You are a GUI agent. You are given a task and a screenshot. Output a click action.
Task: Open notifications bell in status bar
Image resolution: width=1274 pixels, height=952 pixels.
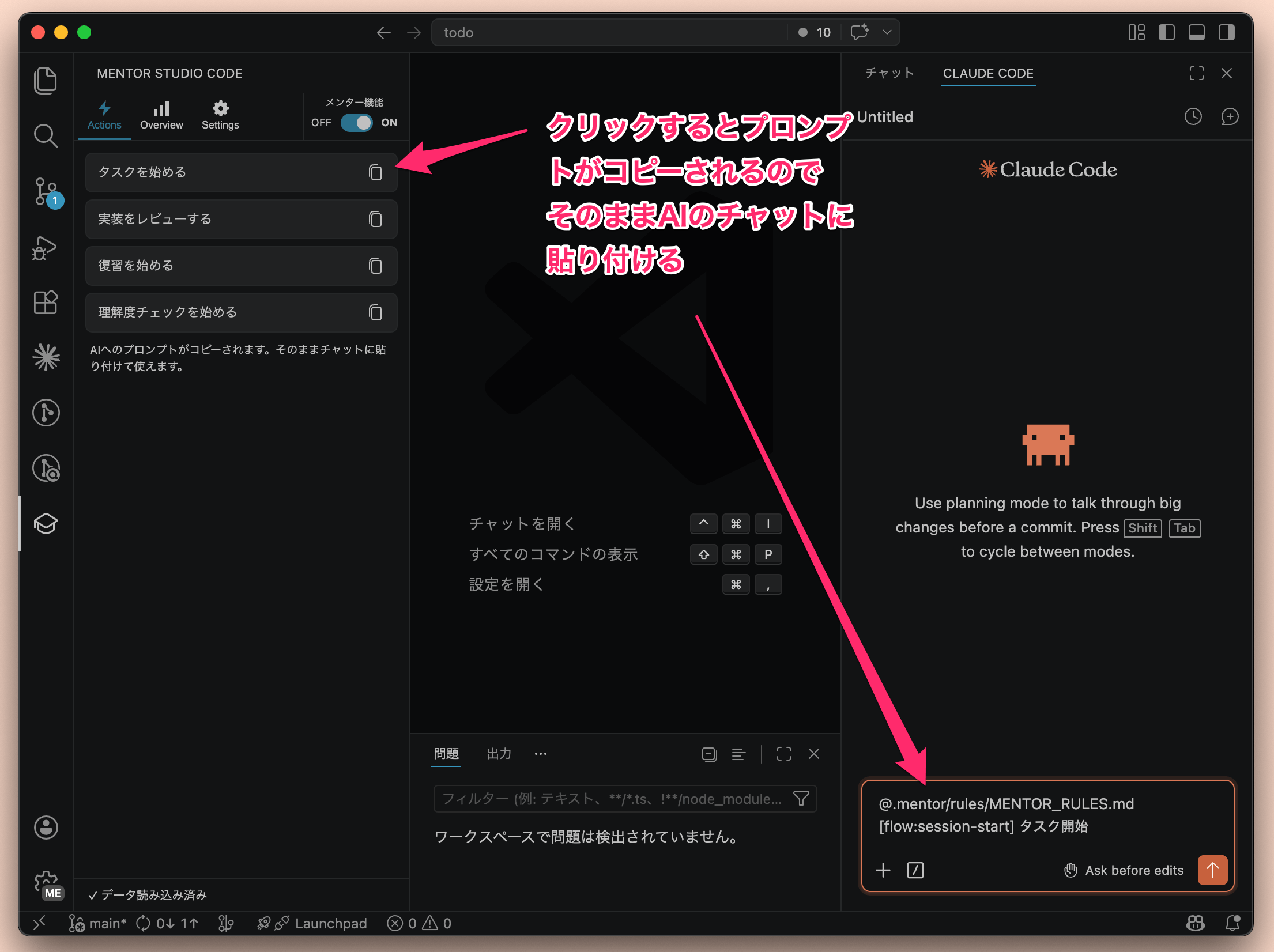(x=1232, y=924)
